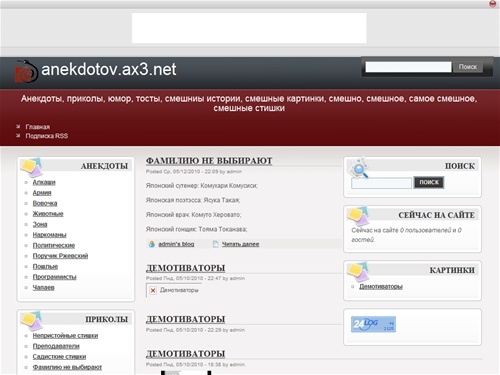Open Фамилию не выбирают sidebar link

67,367
